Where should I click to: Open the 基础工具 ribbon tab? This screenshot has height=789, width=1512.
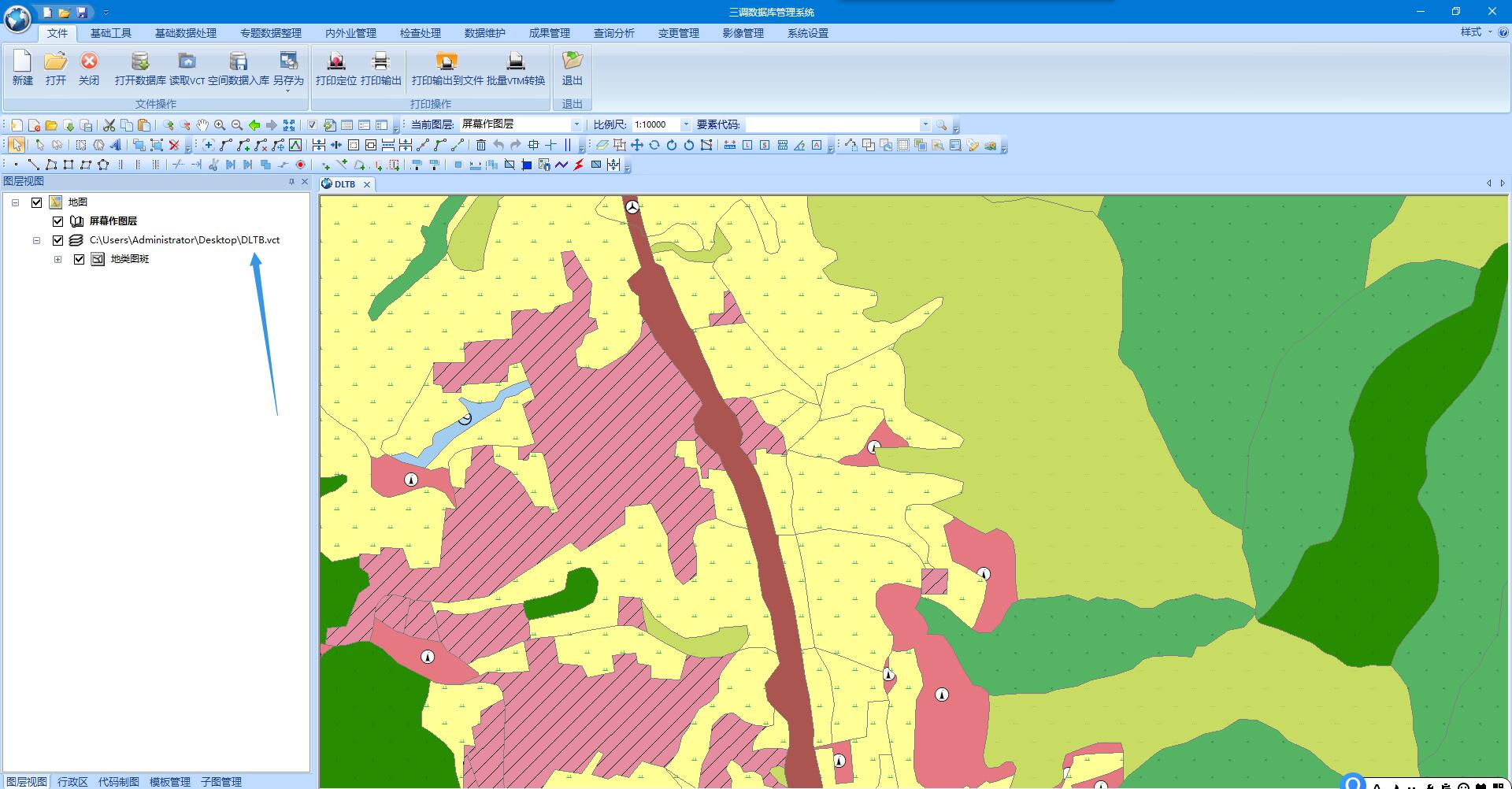click(111, 33)
